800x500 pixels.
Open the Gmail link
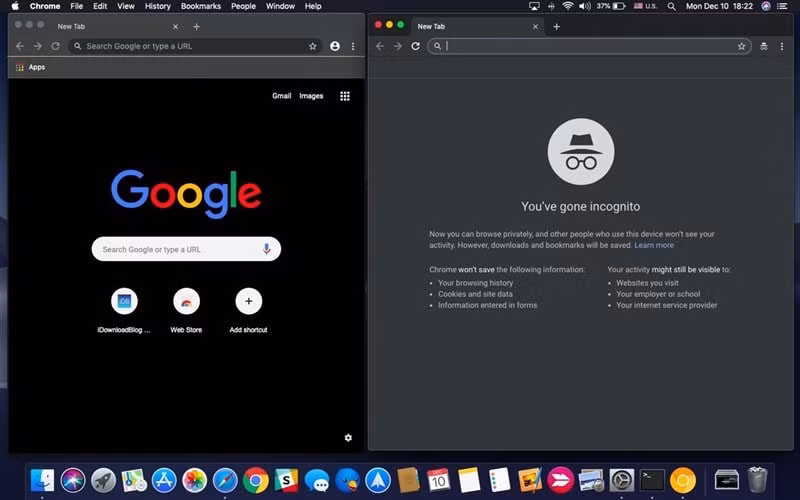coord(282,95)
